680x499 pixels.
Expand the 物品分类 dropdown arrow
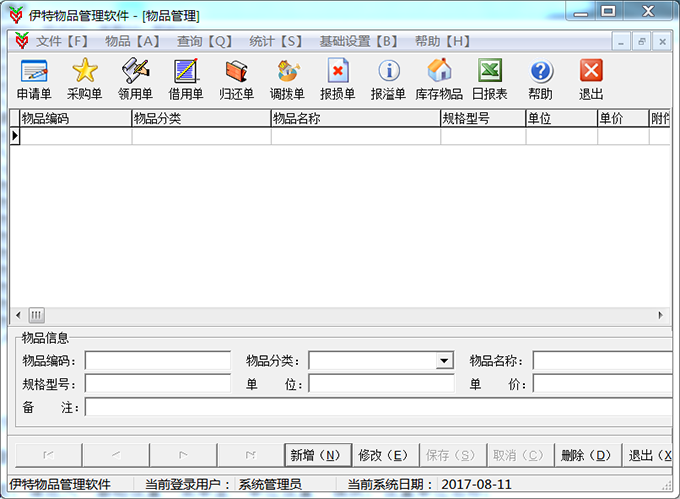click(444, 360)
